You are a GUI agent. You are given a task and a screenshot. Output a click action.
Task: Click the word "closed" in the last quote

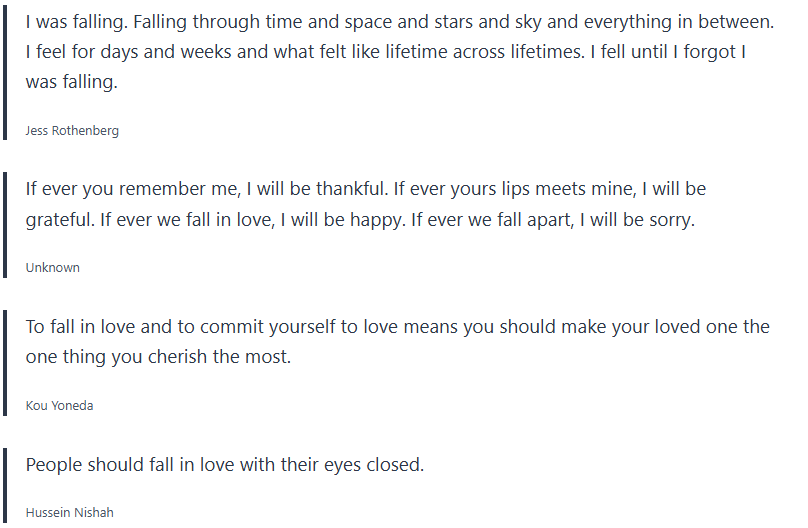pos(393,465)
